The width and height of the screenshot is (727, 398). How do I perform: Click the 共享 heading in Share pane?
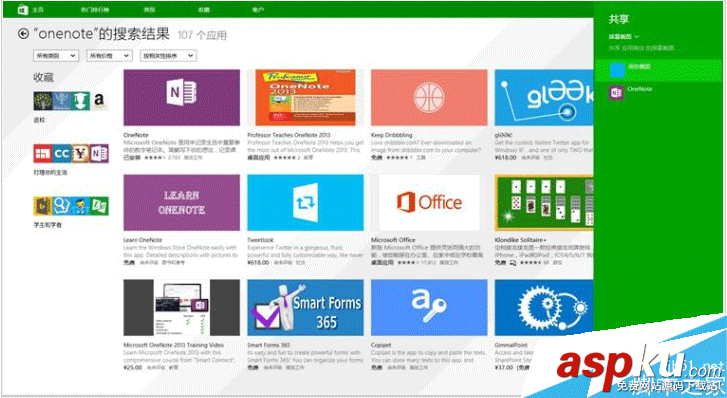(x=619, y=19)
